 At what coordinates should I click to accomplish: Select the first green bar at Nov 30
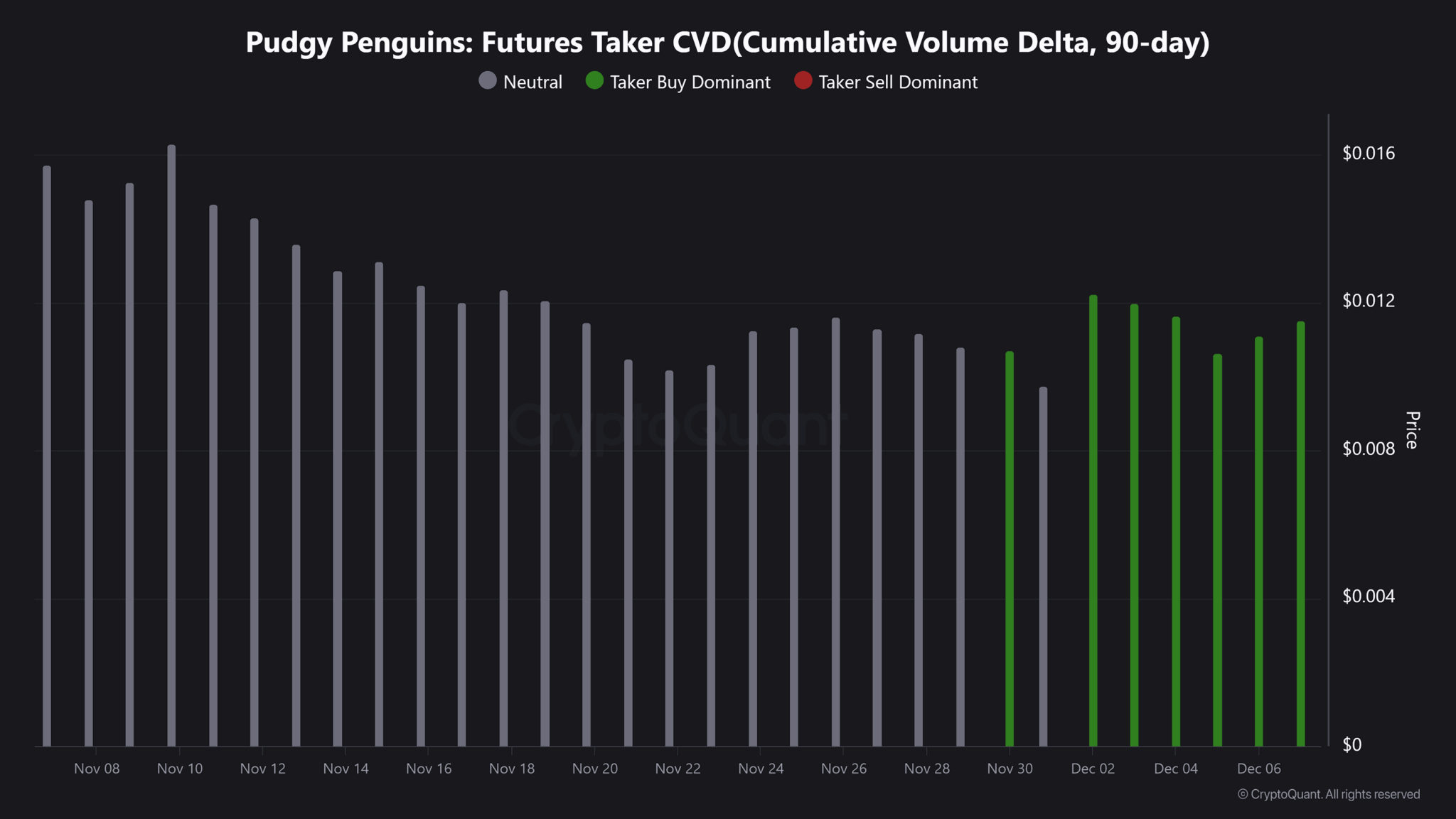click(x=1010, y=547)
